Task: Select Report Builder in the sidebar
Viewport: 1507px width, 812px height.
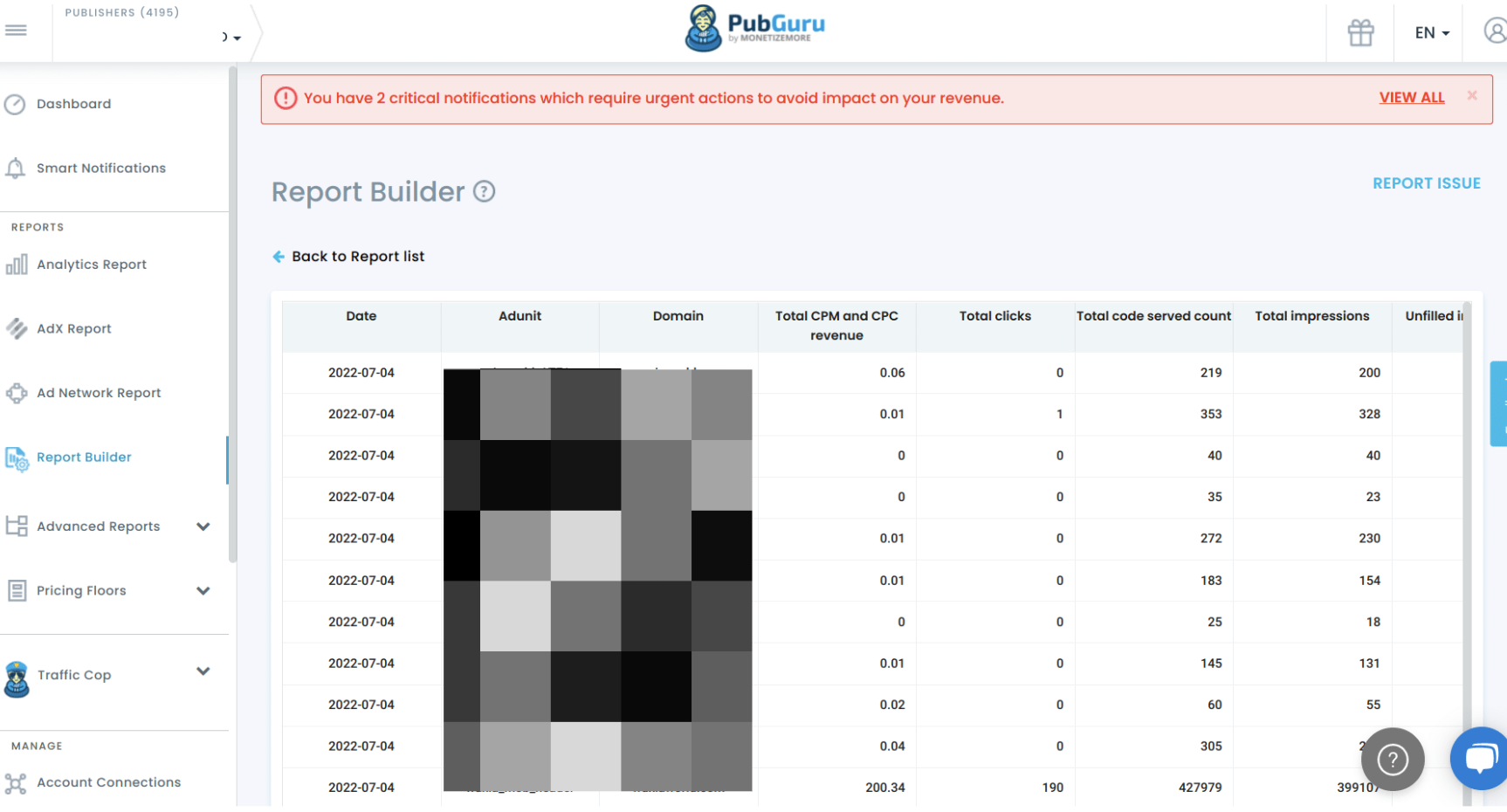Action: coord(84,457)
